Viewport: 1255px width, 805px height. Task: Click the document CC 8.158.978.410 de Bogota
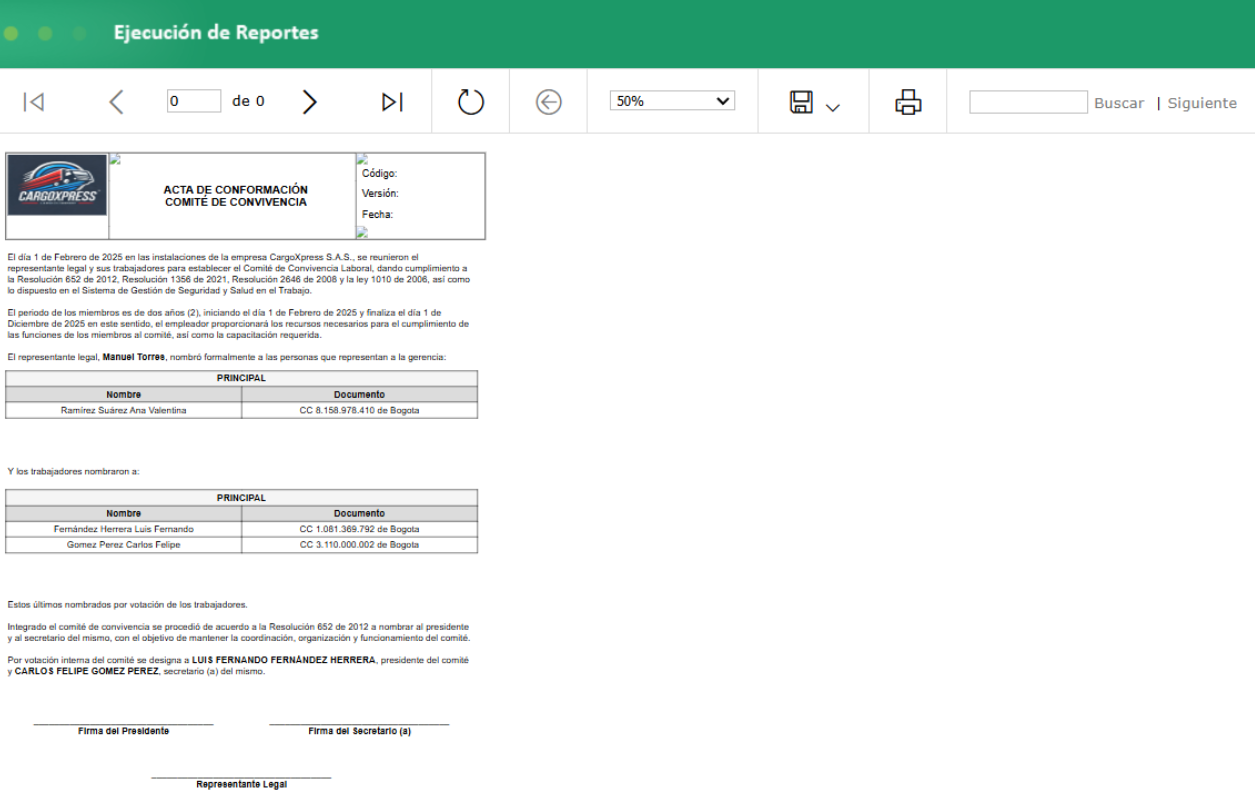point(360,410)
